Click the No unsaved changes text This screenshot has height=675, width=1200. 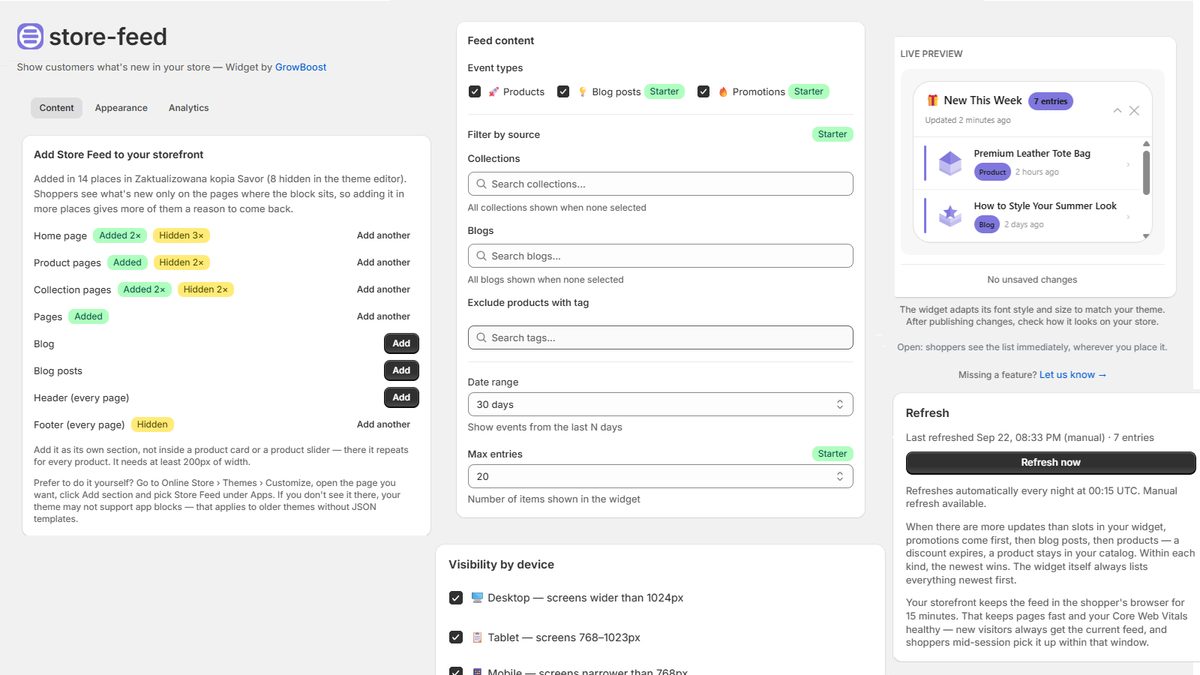(1032, 280)
